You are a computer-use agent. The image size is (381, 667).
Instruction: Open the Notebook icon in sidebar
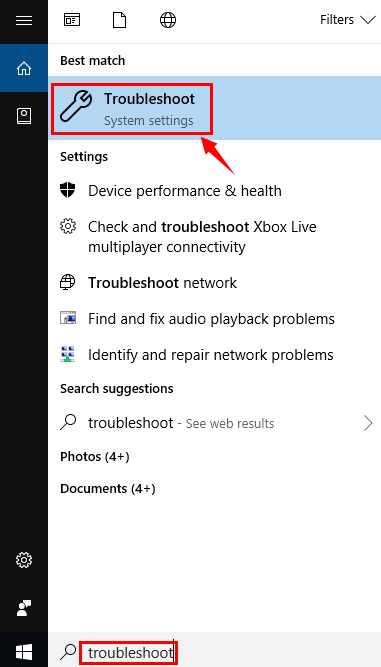pyautogui.click(x=24, y=116)
